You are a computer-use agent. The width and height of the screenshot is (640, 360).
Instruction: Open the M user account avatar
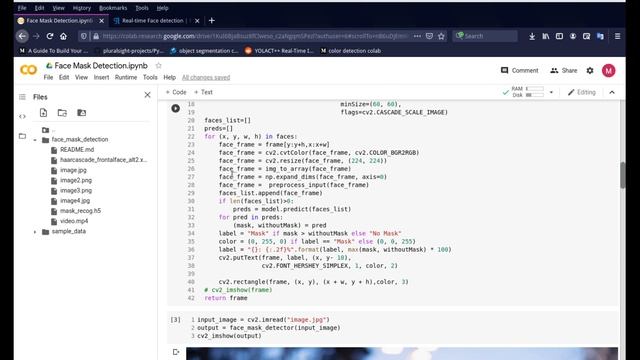point(608,71)
